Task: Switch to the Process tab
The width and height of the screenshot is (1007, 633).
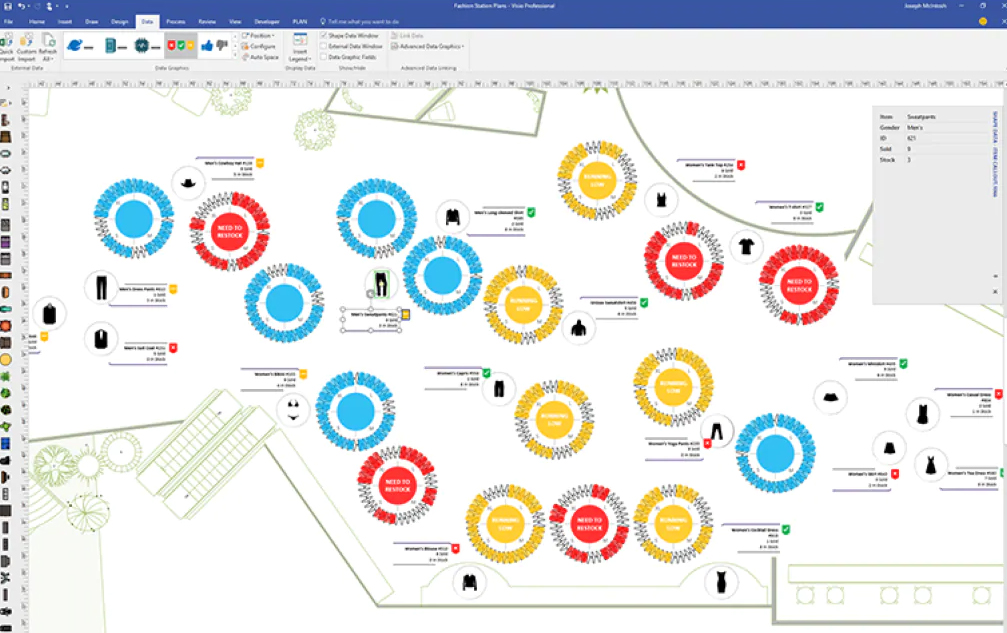Action: click(175, 21)
